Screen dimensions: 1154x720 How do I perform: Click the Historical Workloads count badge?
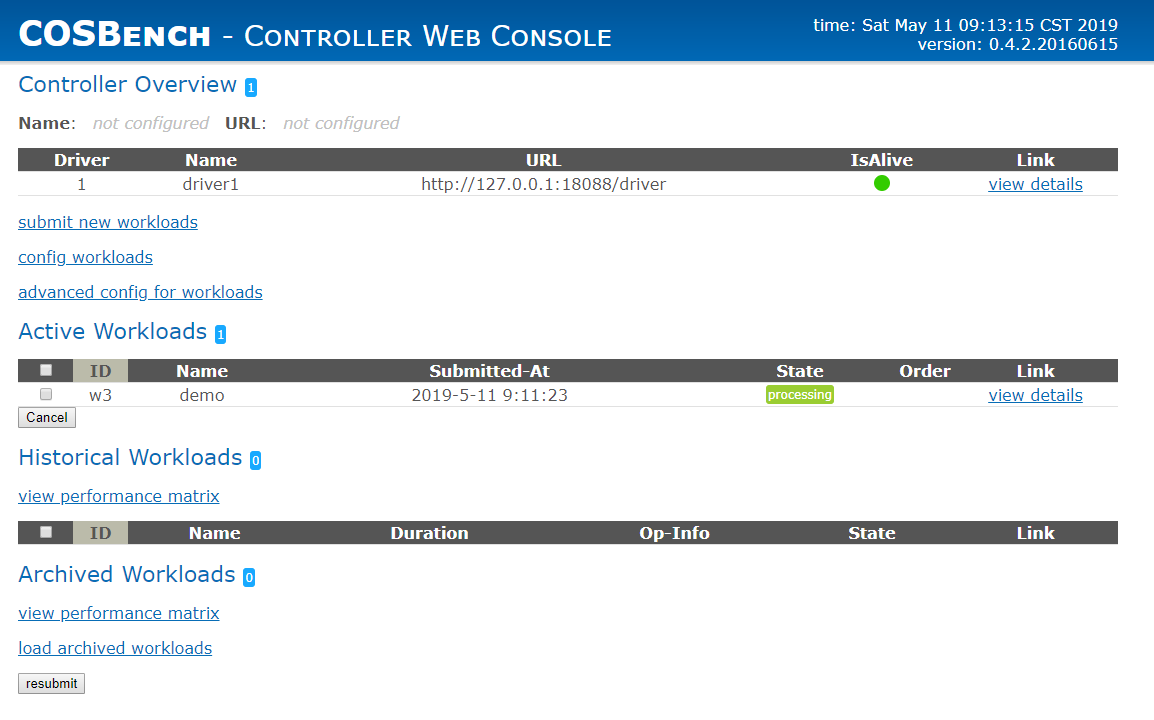click(x=255, y=461)
